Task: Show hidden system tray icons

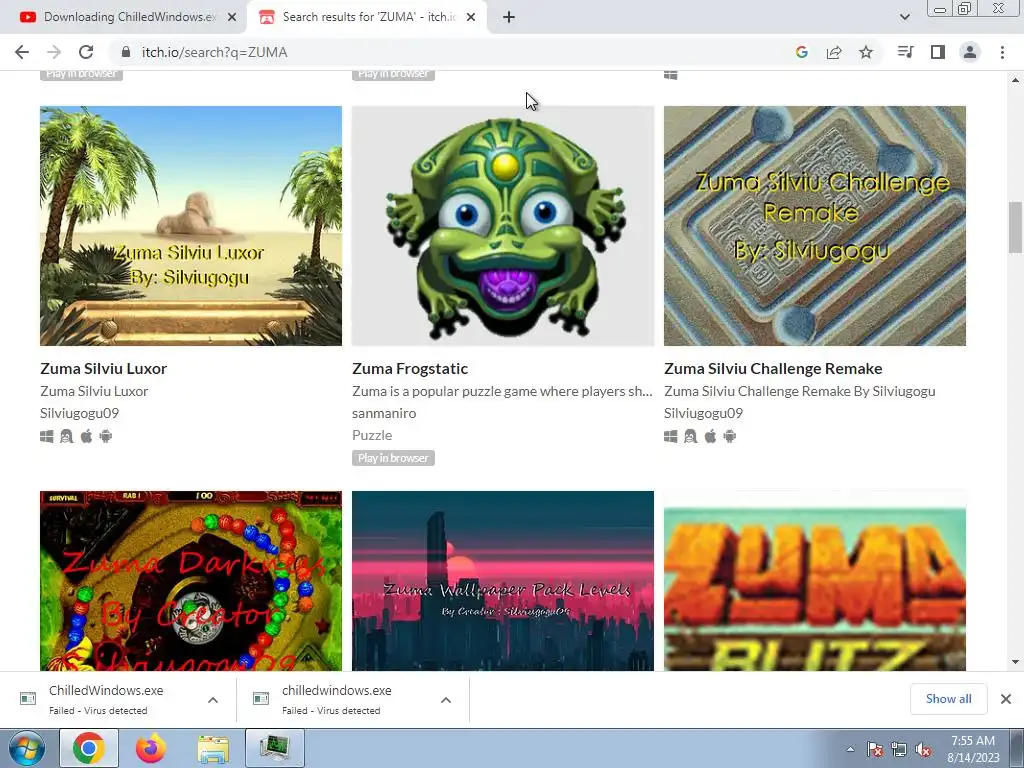Action: pos(850,749)
